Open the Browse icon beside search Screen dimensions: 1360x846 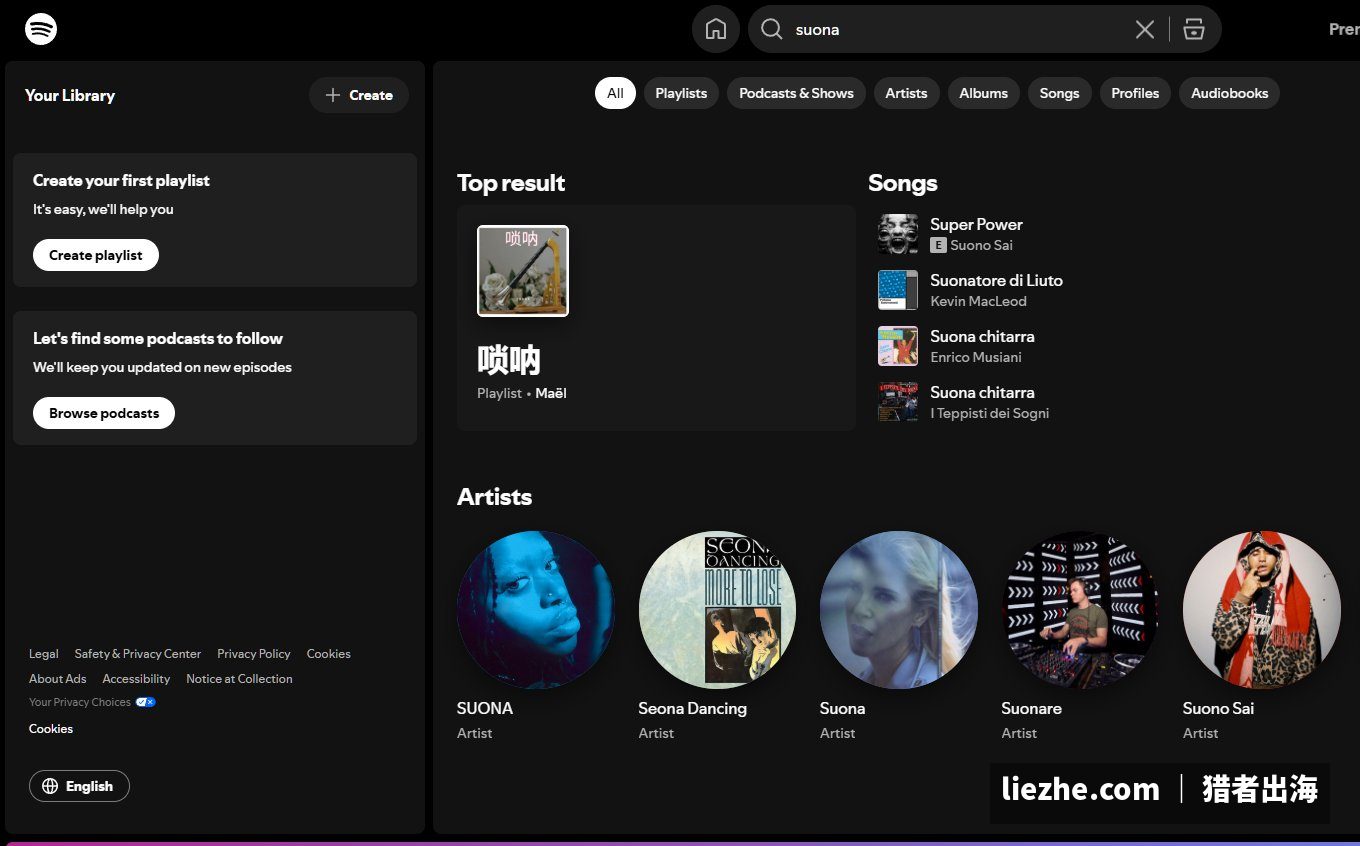pyautogui.click(x=1194, y=30)
